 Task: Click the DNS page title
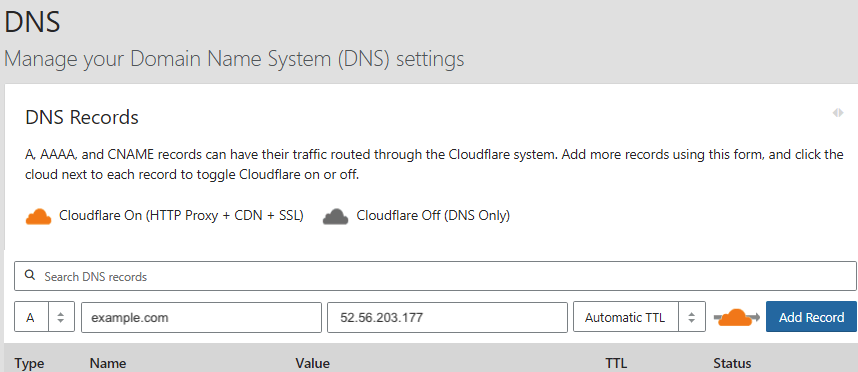pos(32,22)
